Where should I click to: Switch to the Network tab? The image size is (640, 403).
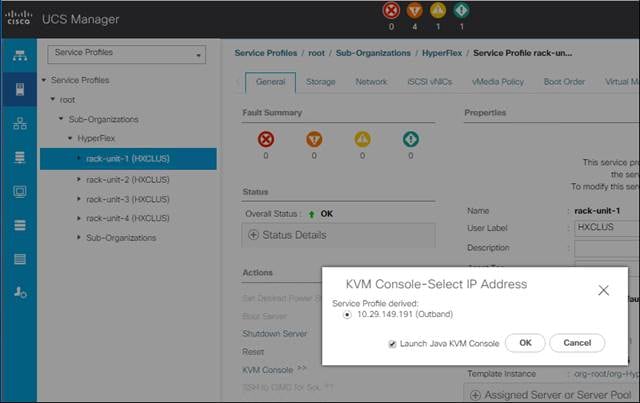(371, 82)
